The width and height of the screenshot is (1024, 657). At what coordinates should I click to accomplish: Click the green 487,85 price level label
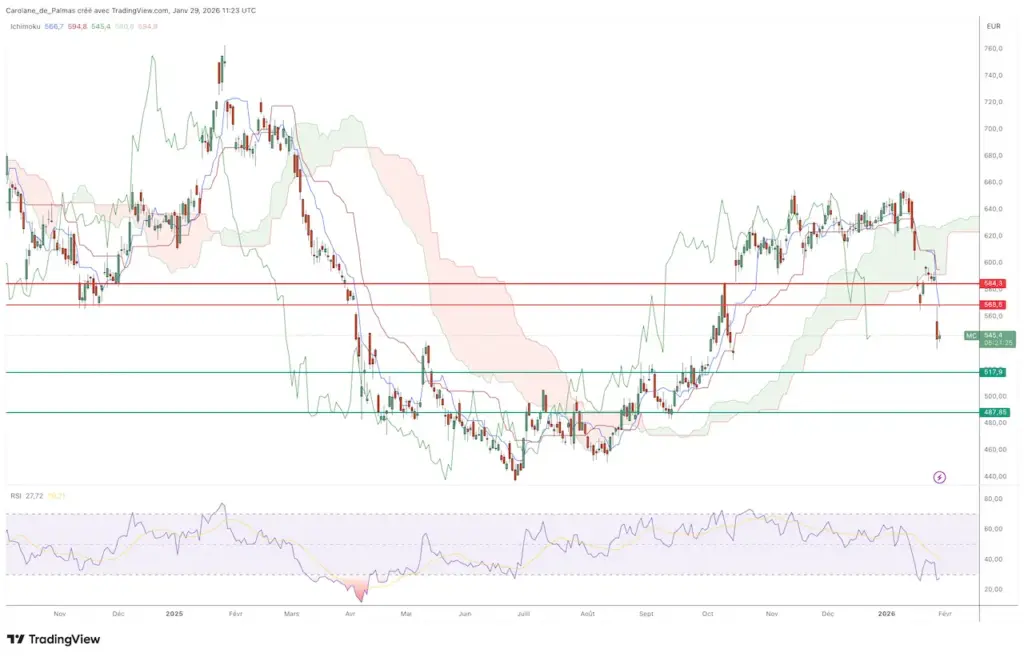[x=993, y=411]
